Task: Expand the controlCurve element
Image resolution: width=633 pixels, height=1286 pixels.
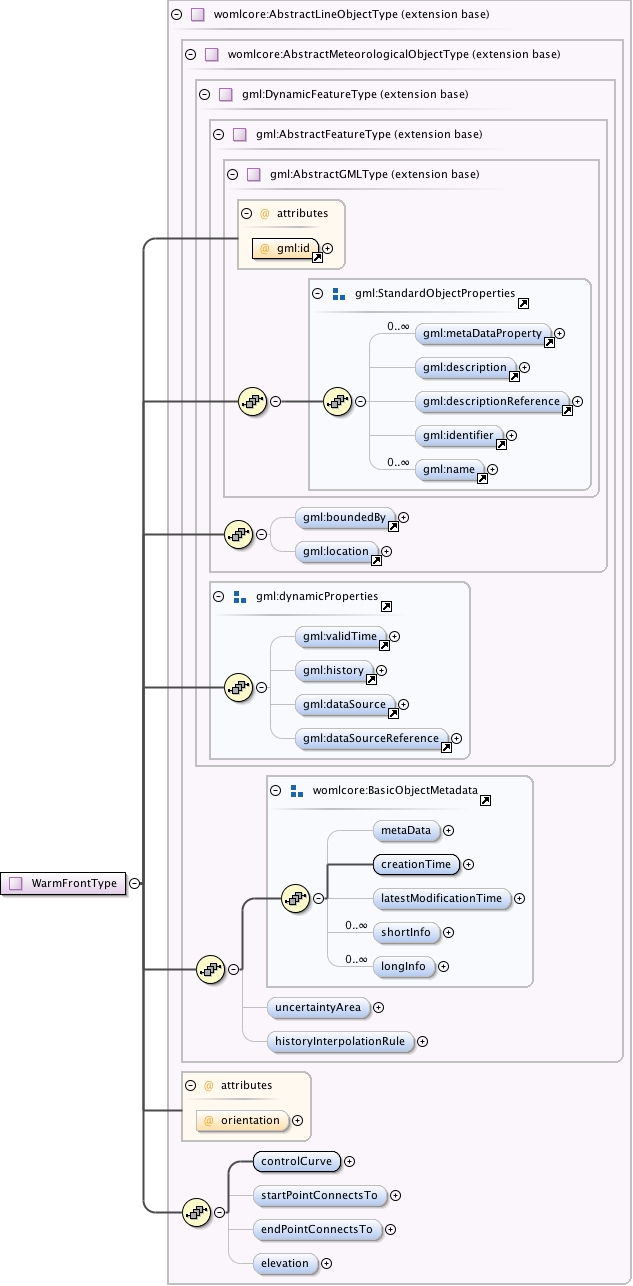Action: point(350,1161)
